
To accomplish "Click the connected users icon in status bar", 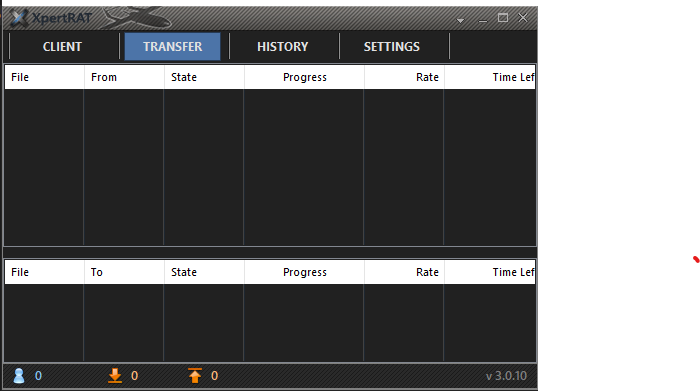I will pyautogui.click(x=19, y=376).
